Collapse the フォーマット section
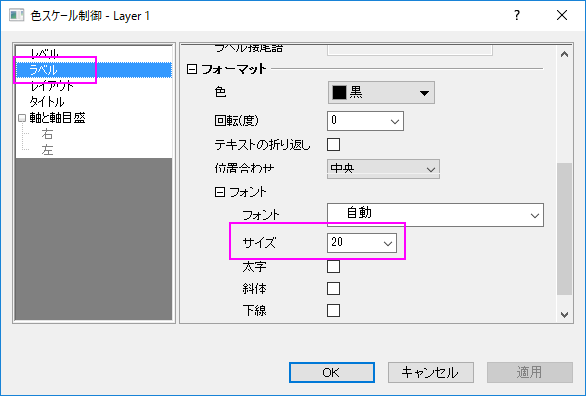The image size is (586, 396). 192,69
